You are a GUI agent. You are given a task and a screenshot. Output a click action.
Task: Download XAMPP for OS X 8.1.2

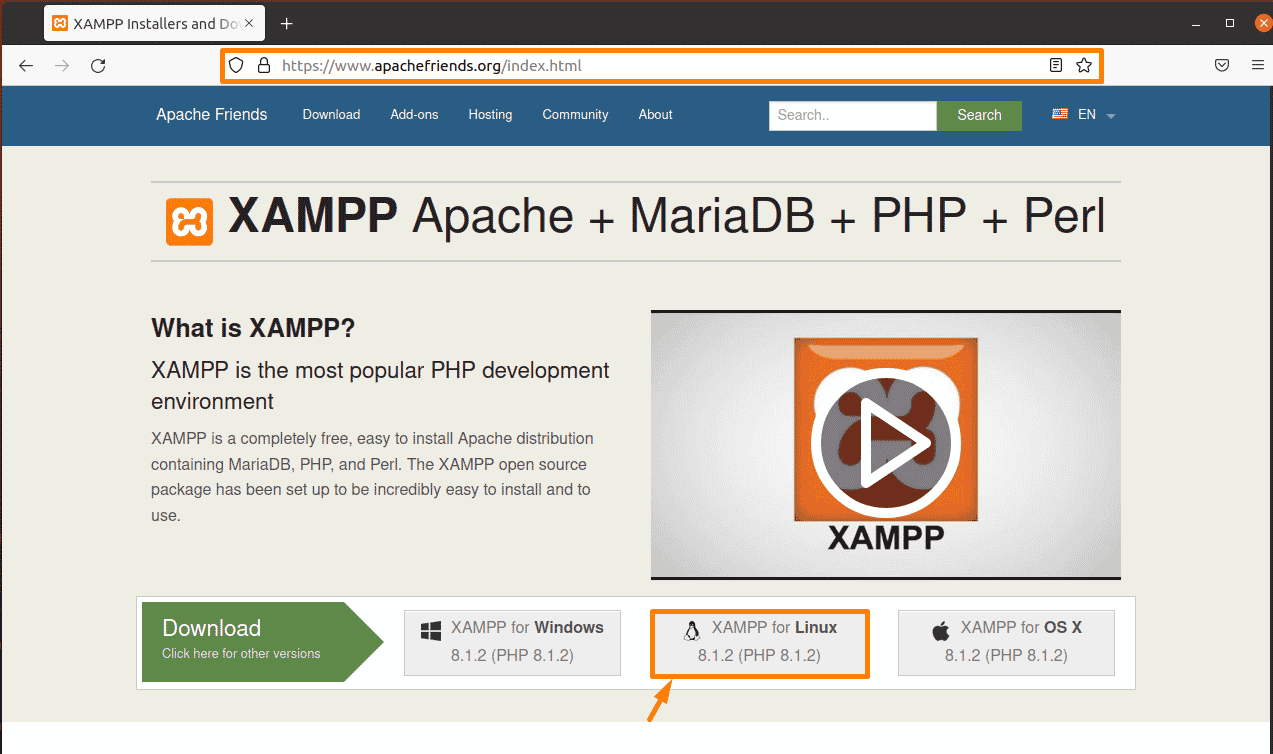[x=1006, y=642]
